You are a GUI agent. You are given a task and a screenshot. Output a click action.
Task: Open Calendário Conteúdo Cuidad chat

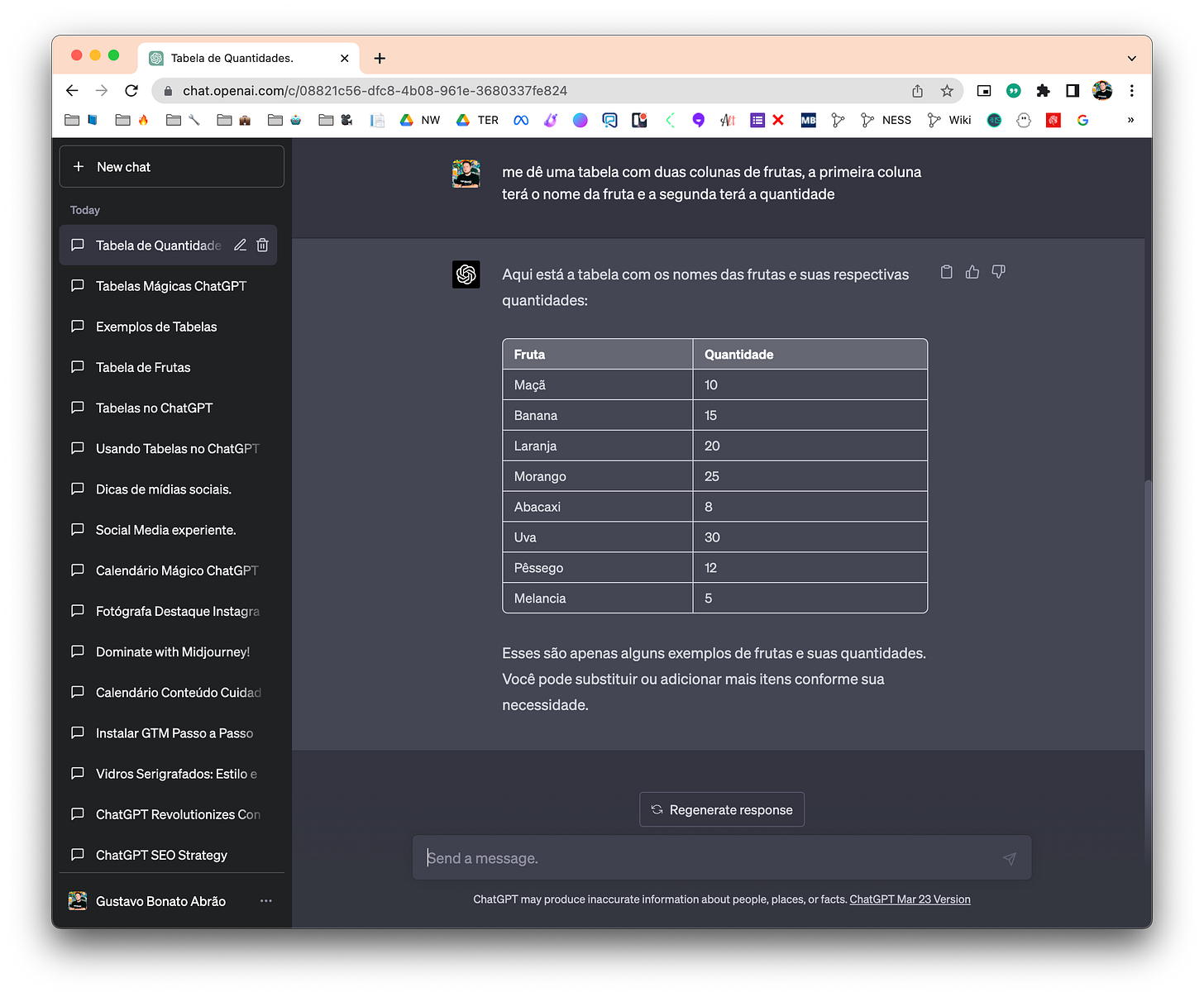(x=168, y=692)
